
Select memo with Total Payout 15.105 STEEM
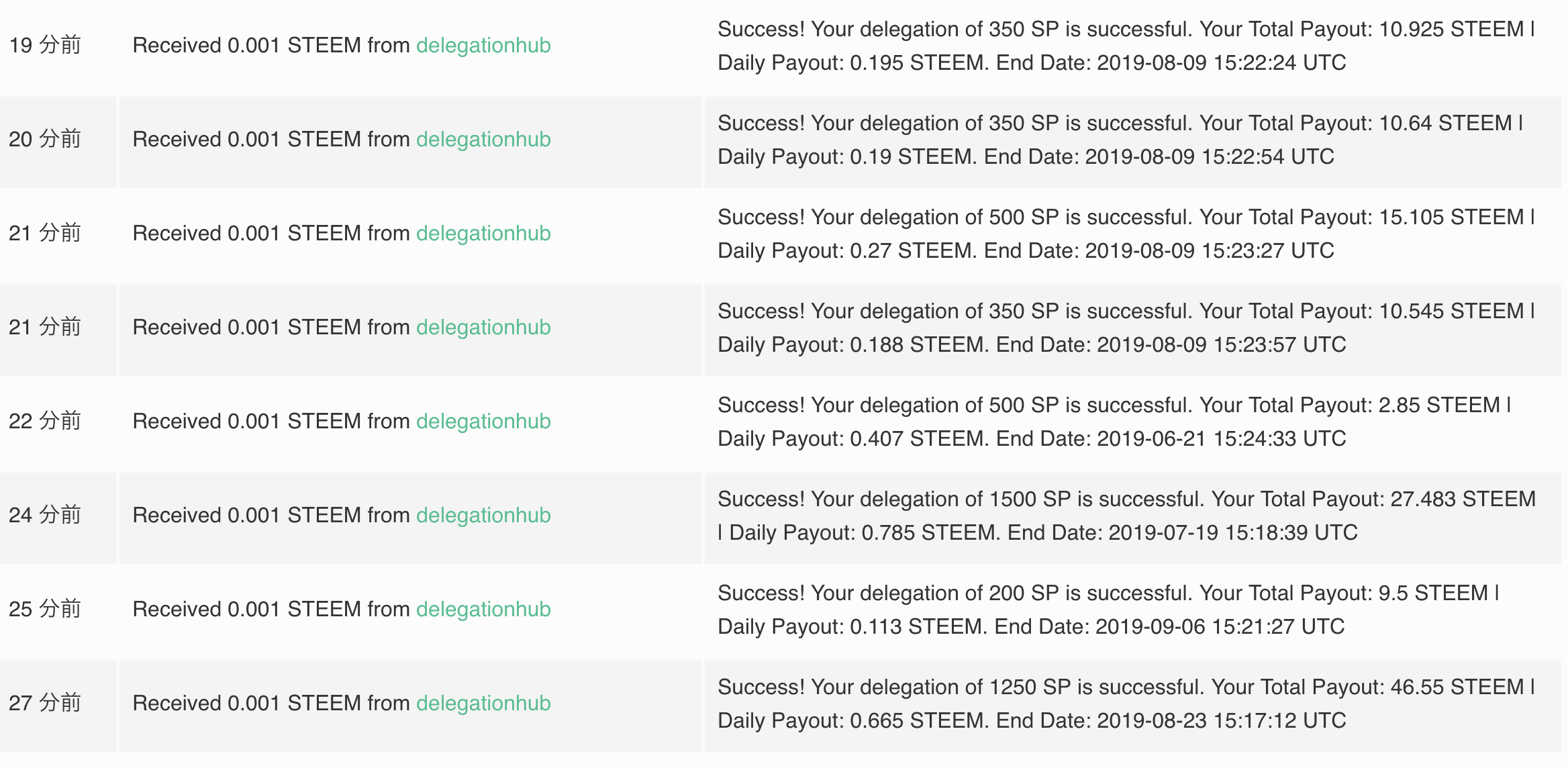tap(1126, 234)
